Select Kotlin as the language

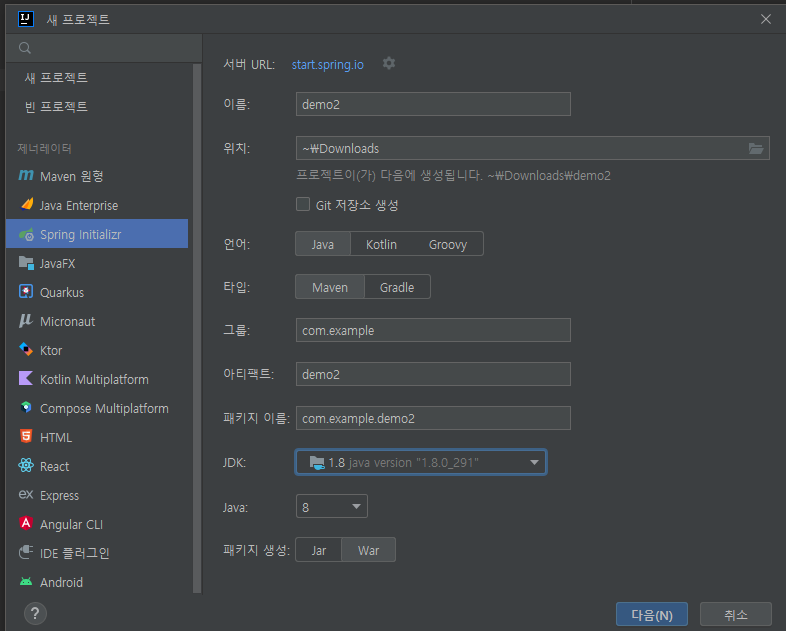pos(381,244)
